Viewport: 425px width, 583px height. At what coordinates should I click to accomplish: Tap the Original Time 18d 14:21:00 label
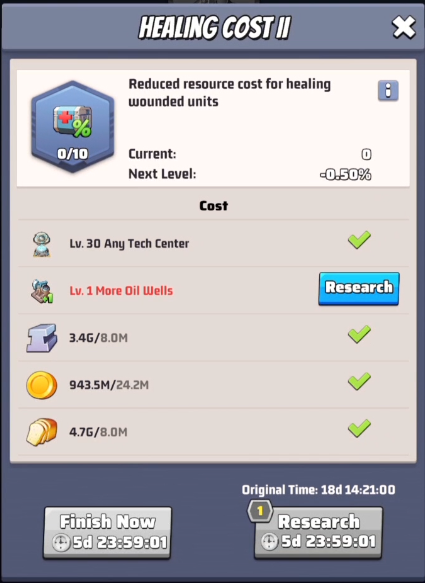point(318,490)
